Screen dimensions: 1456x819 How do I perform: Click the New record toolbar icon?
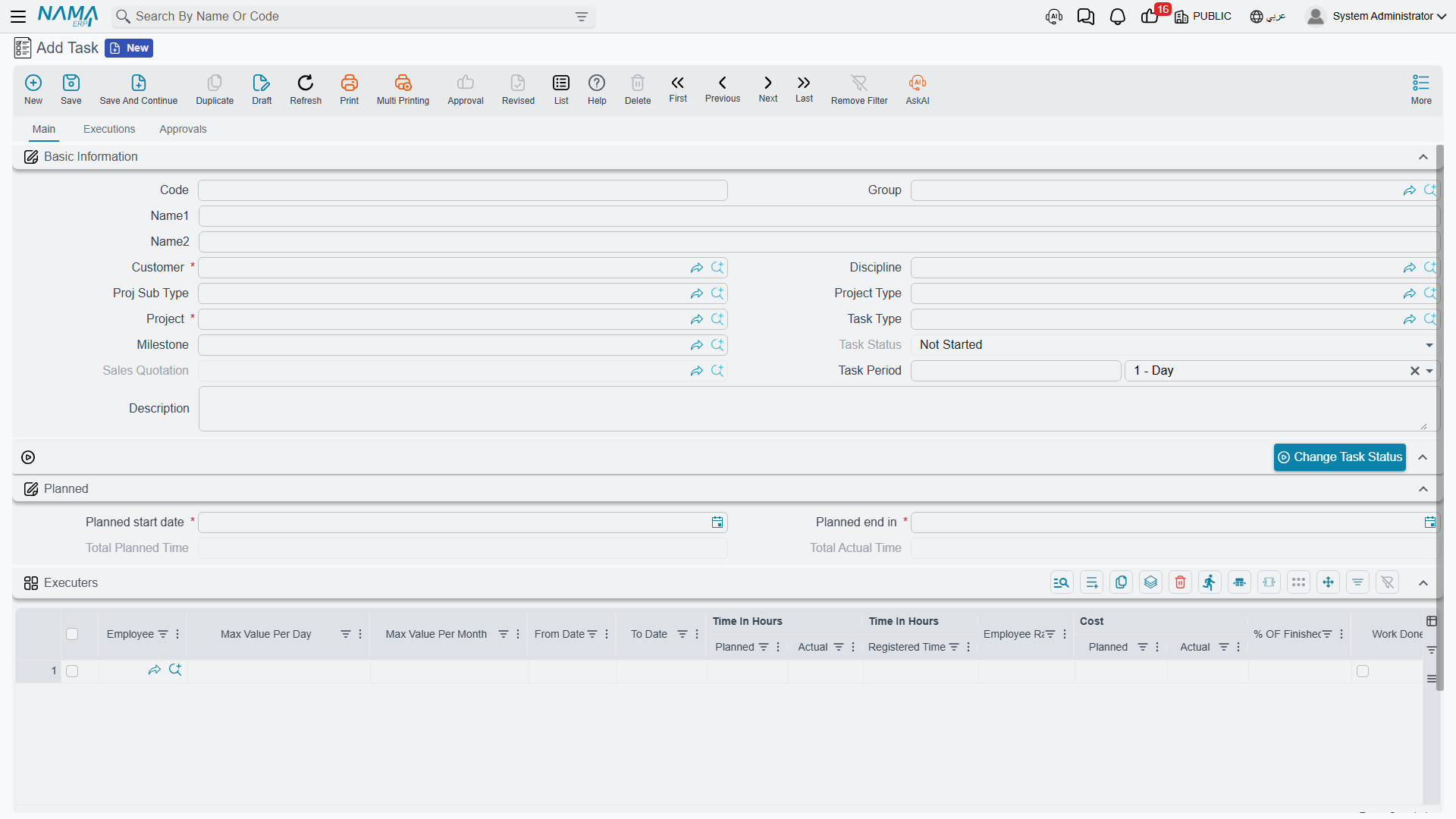(33, 83)
